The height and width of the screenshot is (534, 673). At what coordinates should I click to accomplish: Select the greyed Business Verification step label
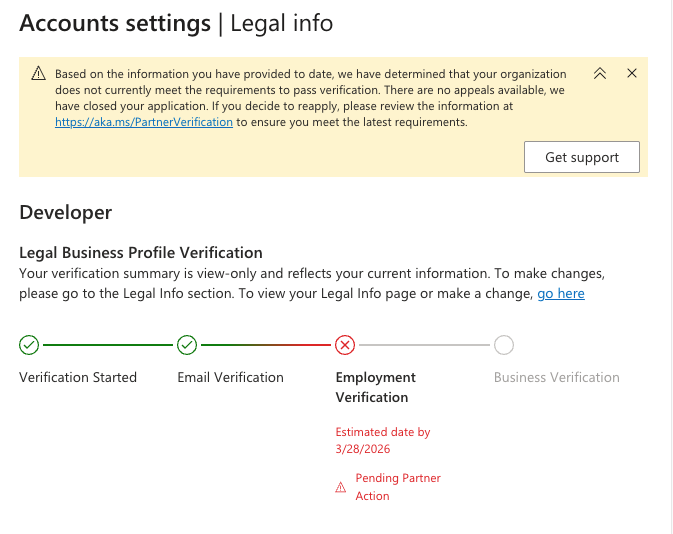(x=557, y=377)
